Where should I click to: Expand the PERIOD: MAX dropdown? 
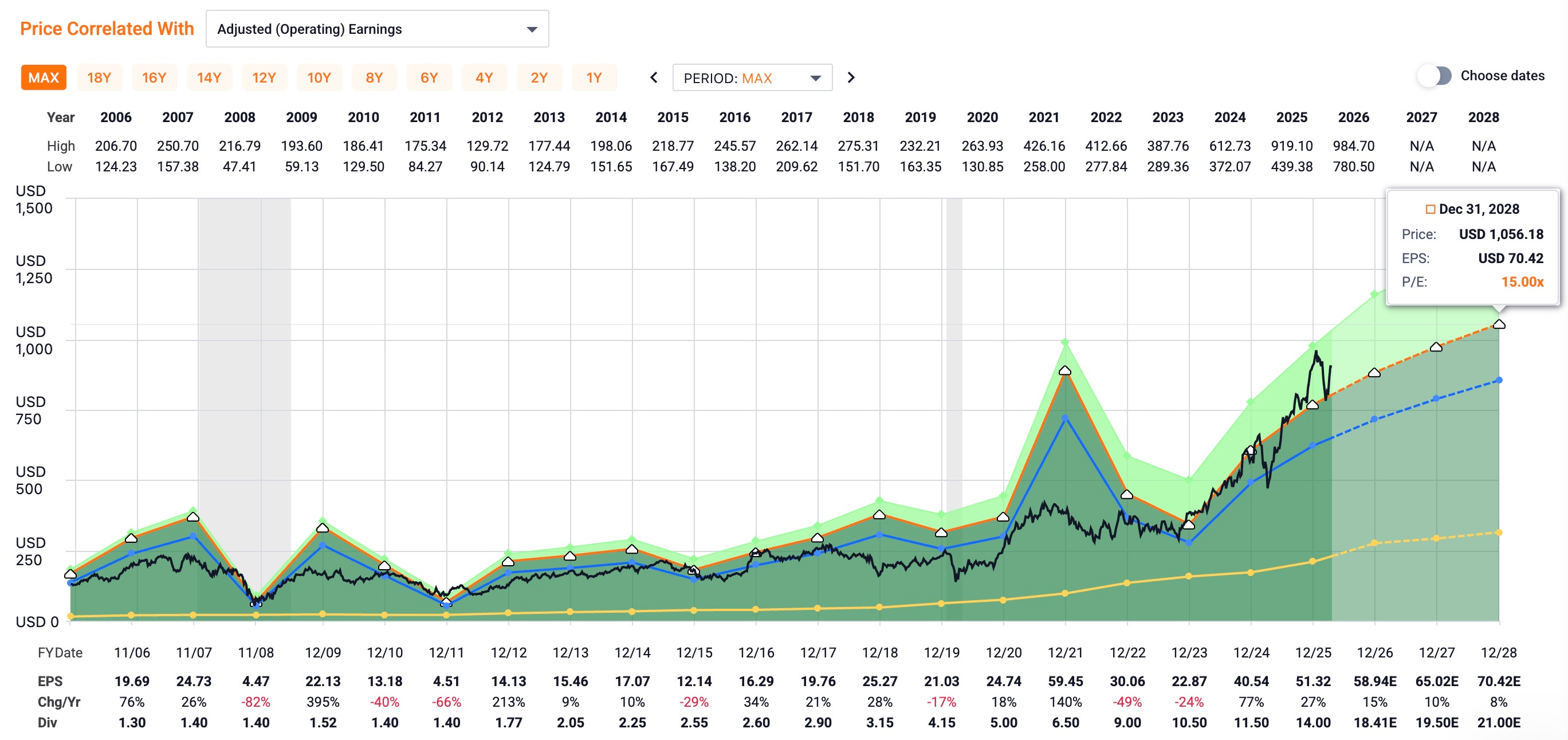752,78
